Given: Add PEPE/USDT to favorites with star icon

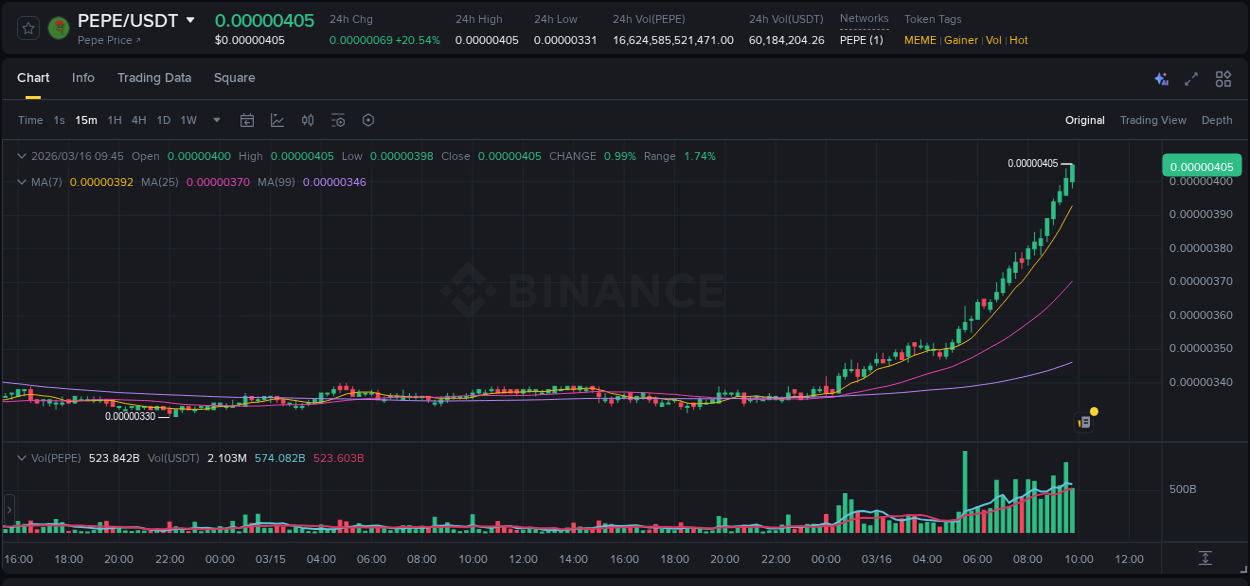Looking at the screenshot, I should click(x=27, y=28).
